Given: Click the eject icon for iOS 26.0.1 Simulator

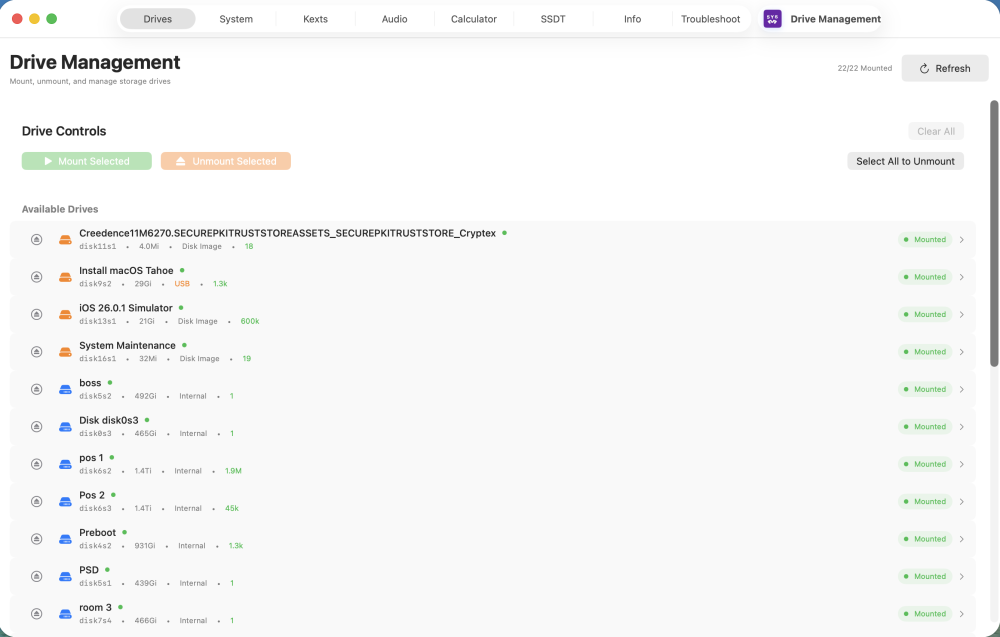Looking at the screenshot, I should point(36,314).
